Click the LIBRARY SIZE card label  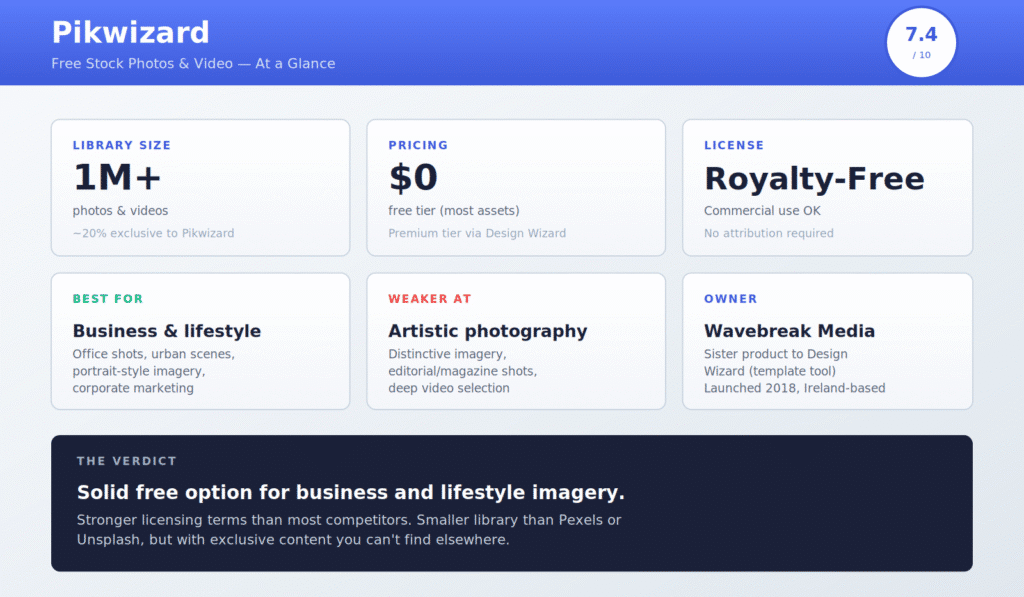coord(121,145)
